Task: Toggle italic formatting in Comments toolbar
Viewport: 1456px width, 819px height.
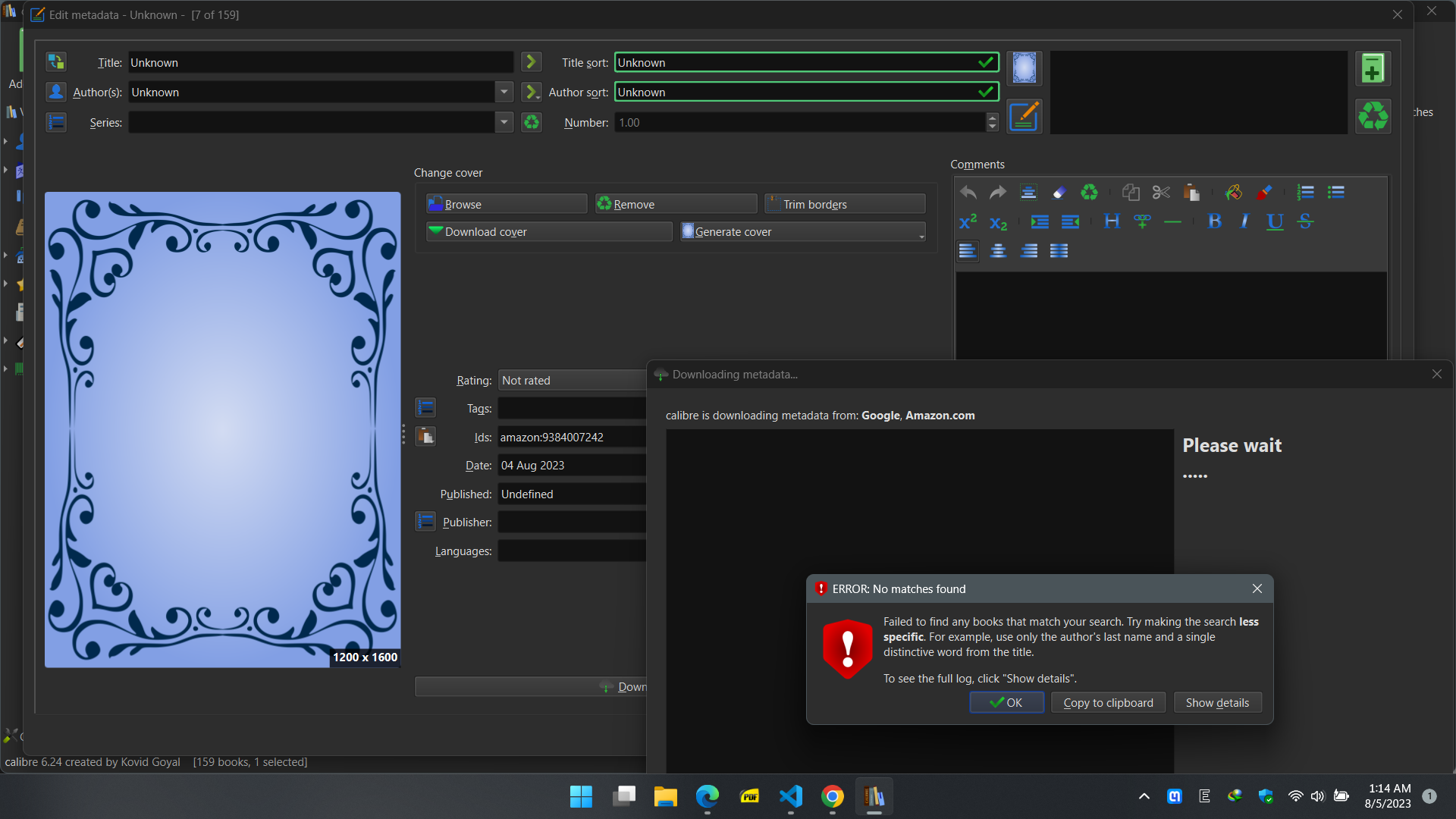Action: [1244, 221]
